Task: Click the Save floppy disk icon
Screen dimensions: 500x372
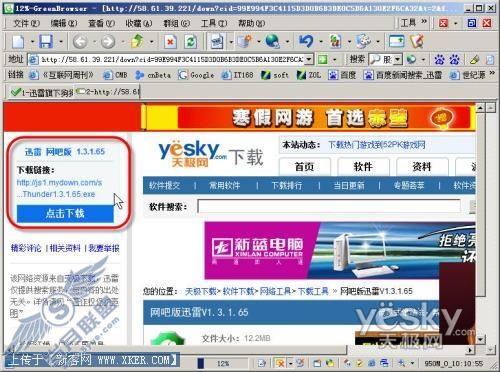Action: click(x=46, y=41)
